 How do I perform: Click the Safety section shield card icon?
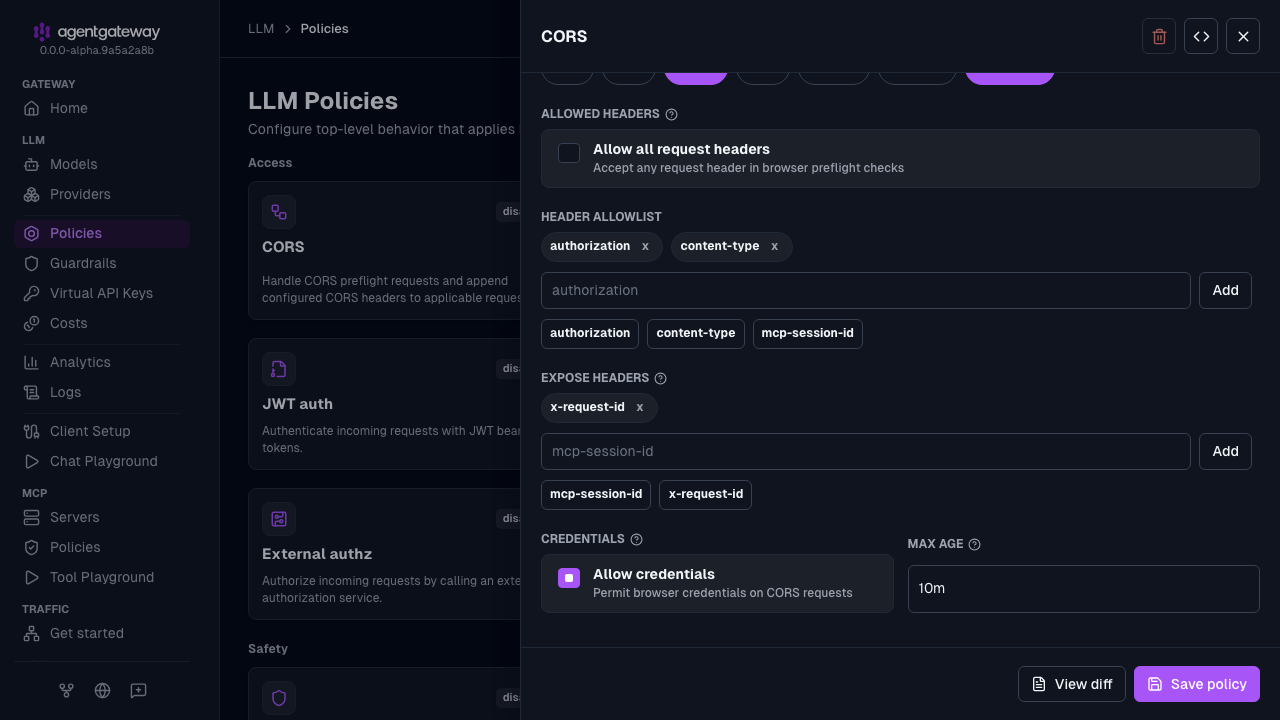tap(279, 698)
